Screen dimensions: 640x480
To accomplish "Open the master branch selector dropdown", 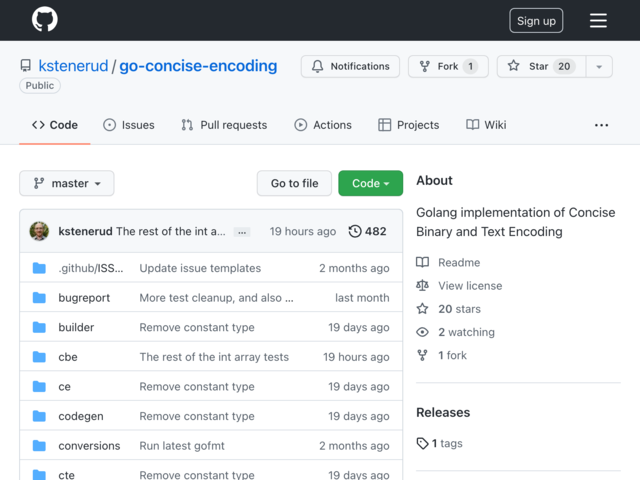I will click(x=67, y=183).
